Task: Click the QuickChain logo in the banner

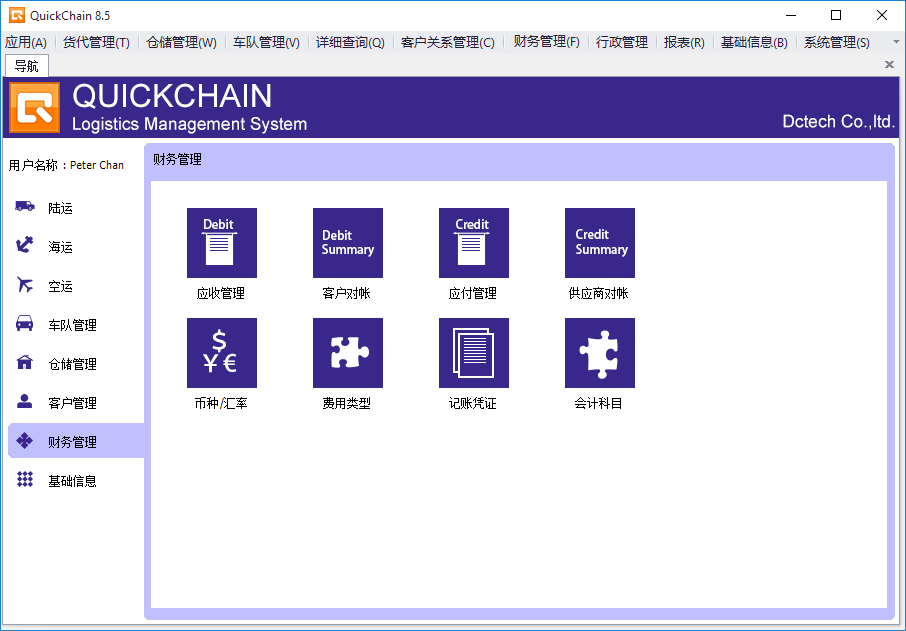Action: coord(35,107)
